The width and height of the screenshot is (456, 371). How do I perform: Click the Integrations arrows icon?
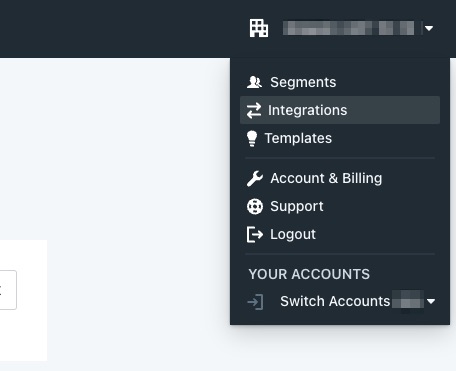(254, 110)
